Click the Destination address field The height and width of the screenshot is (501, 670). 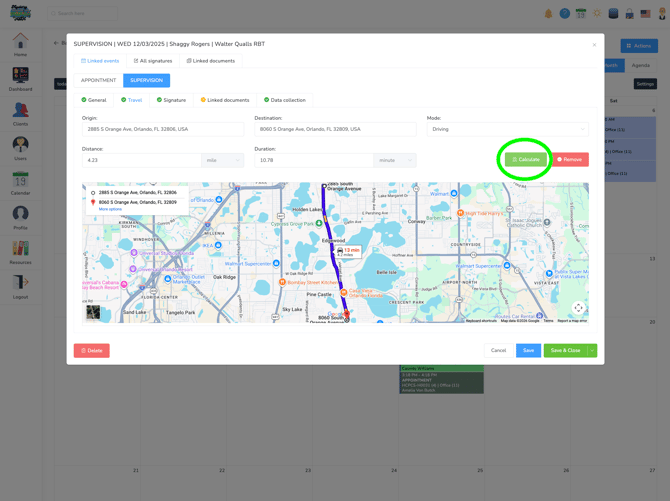coord(335,129)
